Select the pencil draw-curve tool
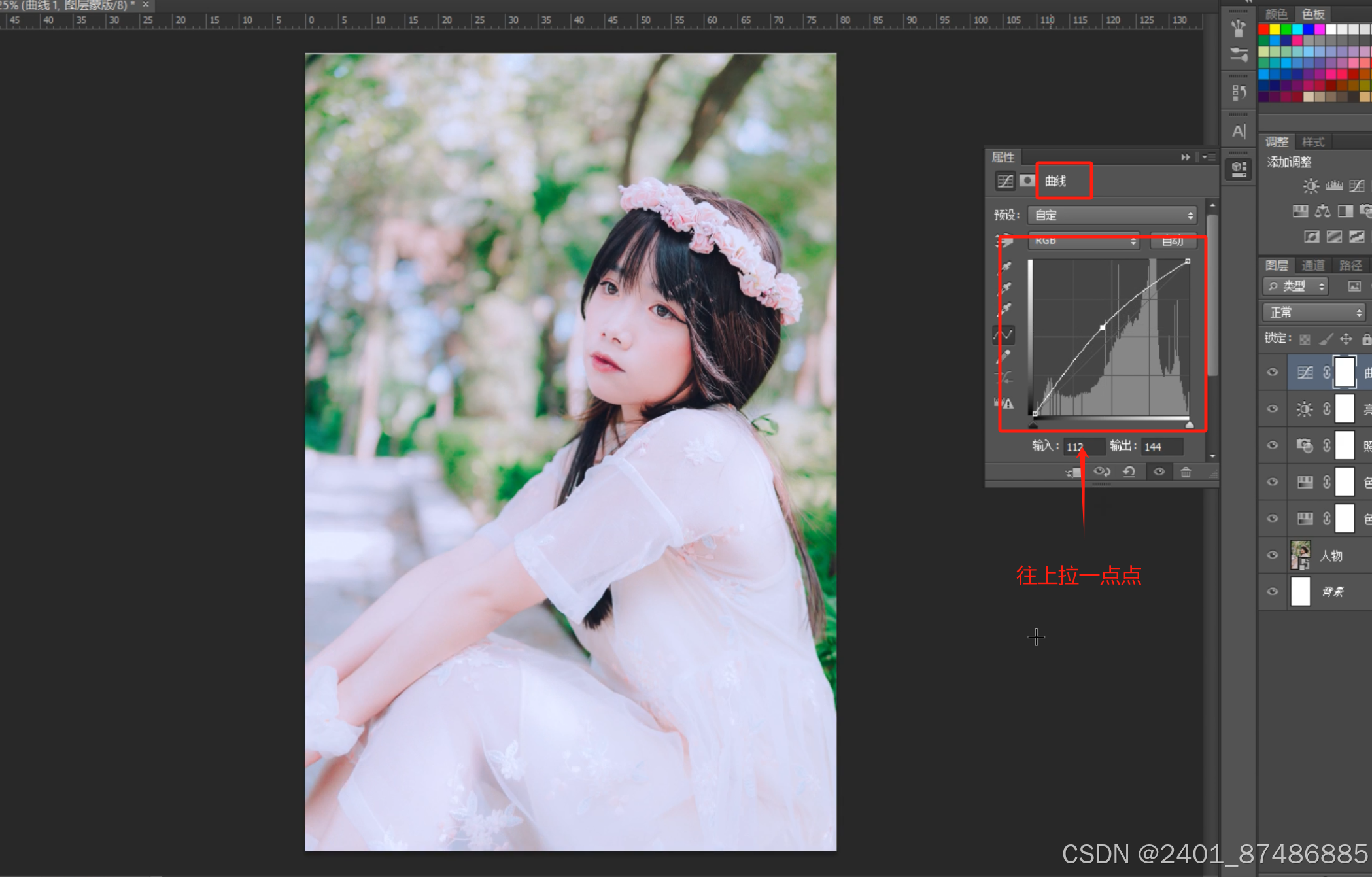 1004,356
